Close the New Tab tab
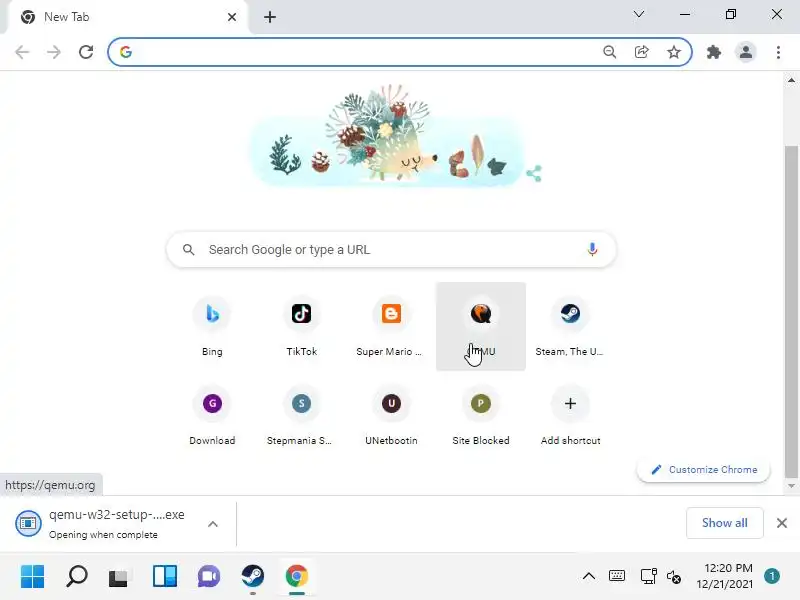 click(x=232, y=17)
